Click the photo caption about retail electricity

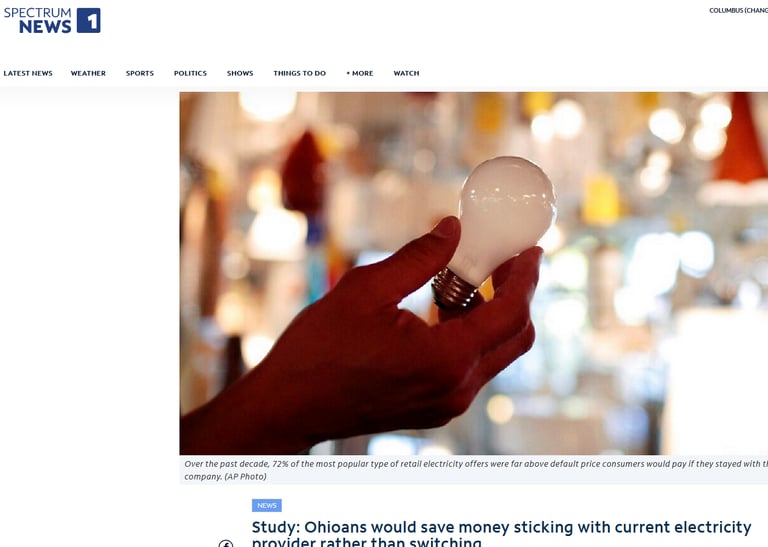474,470
